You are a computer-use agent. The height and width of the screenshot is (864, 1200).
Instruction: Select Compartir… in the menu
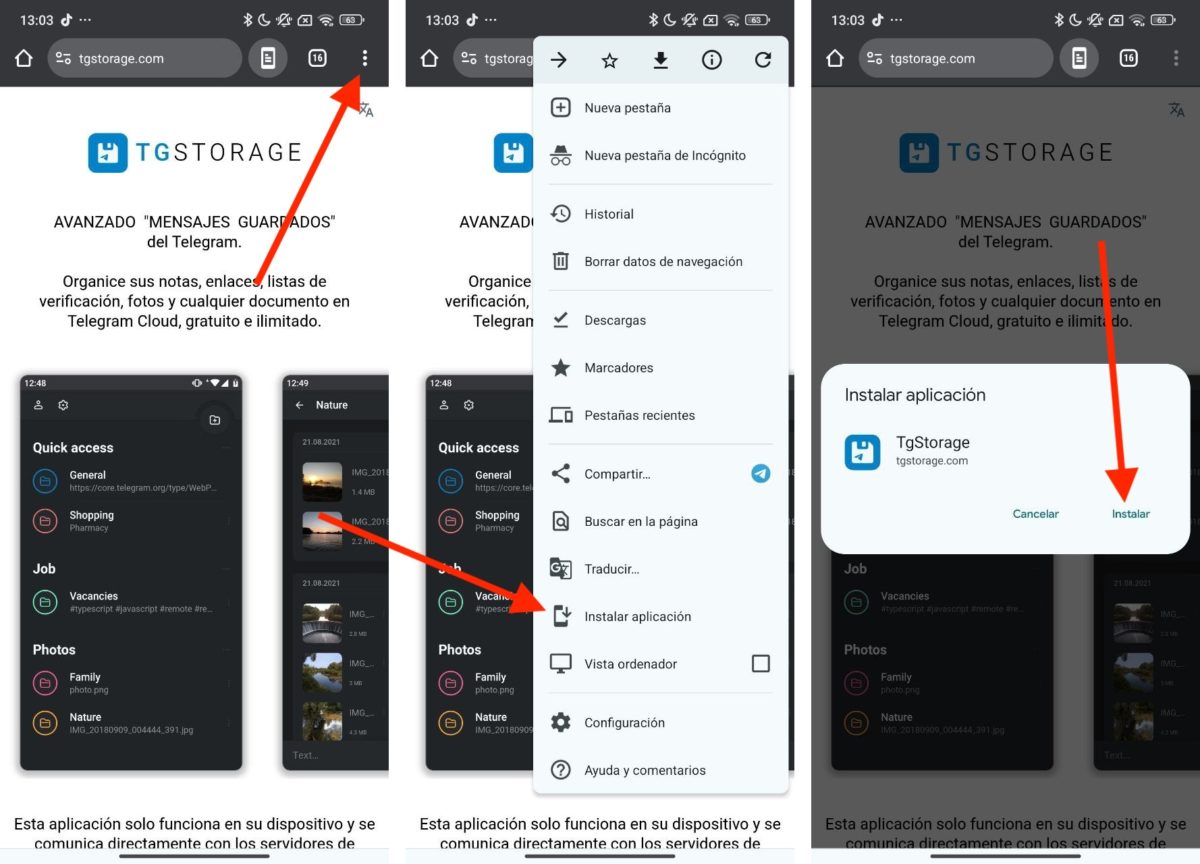617,474
